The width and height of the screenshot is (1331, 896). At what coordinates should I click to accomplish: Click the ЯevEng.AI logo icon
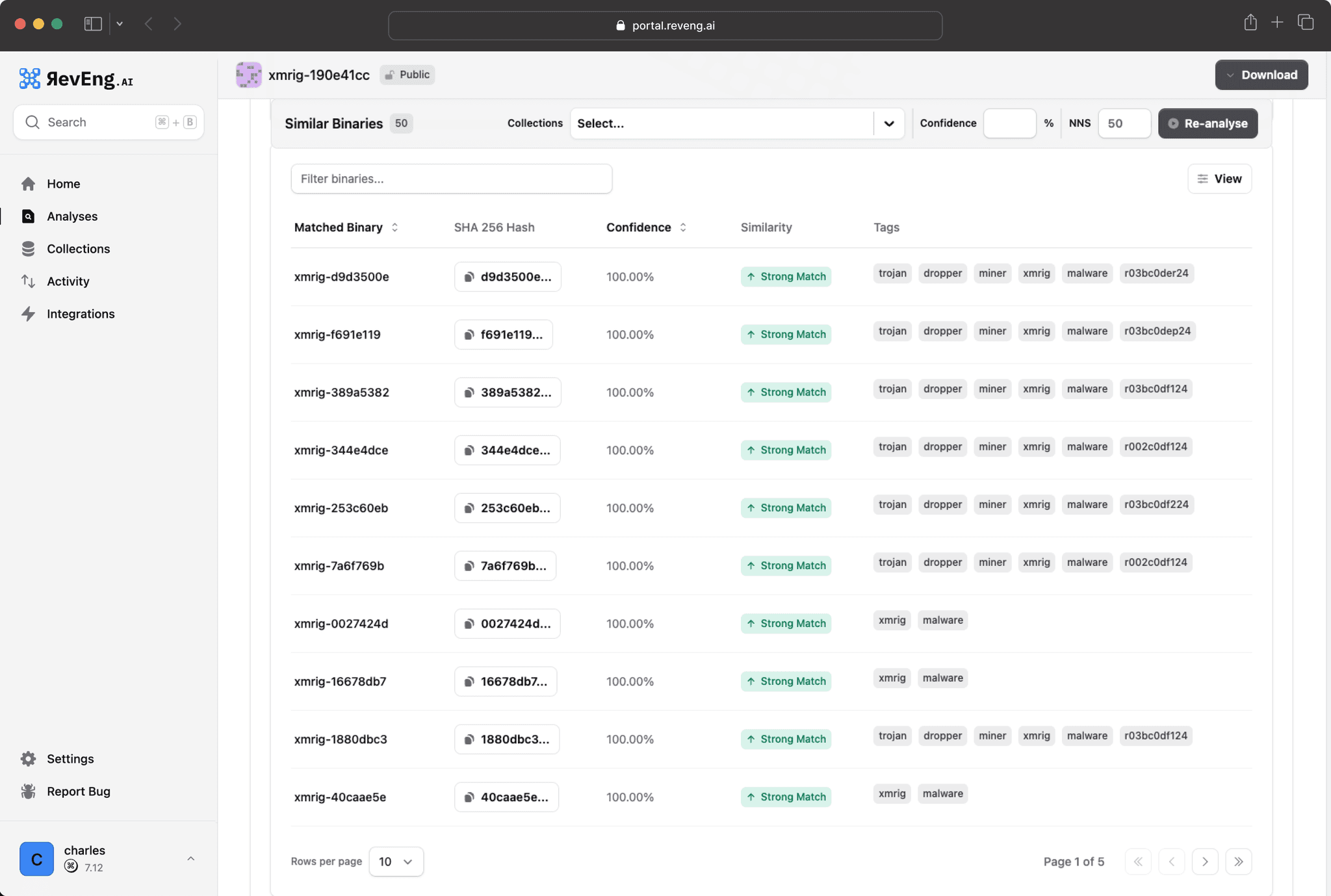pos(29,79)
